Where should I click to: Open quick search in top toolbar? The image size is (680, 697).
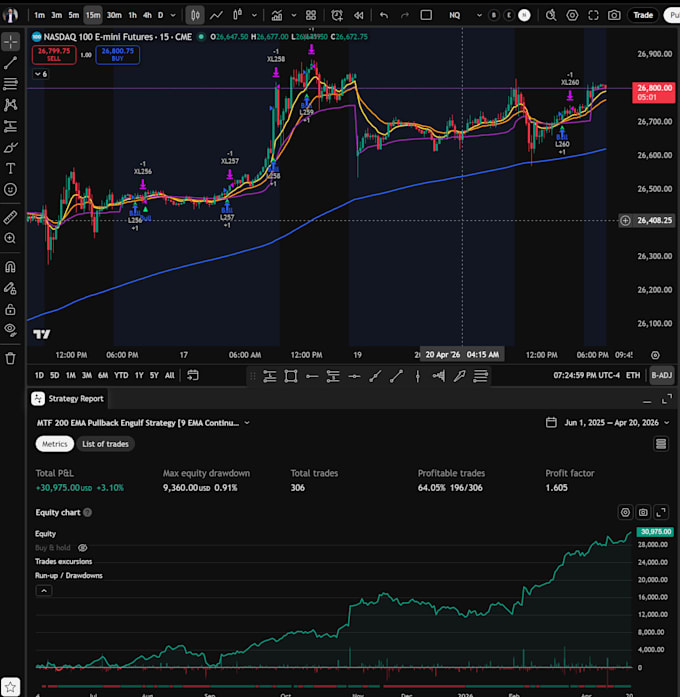tap(551, 15)
